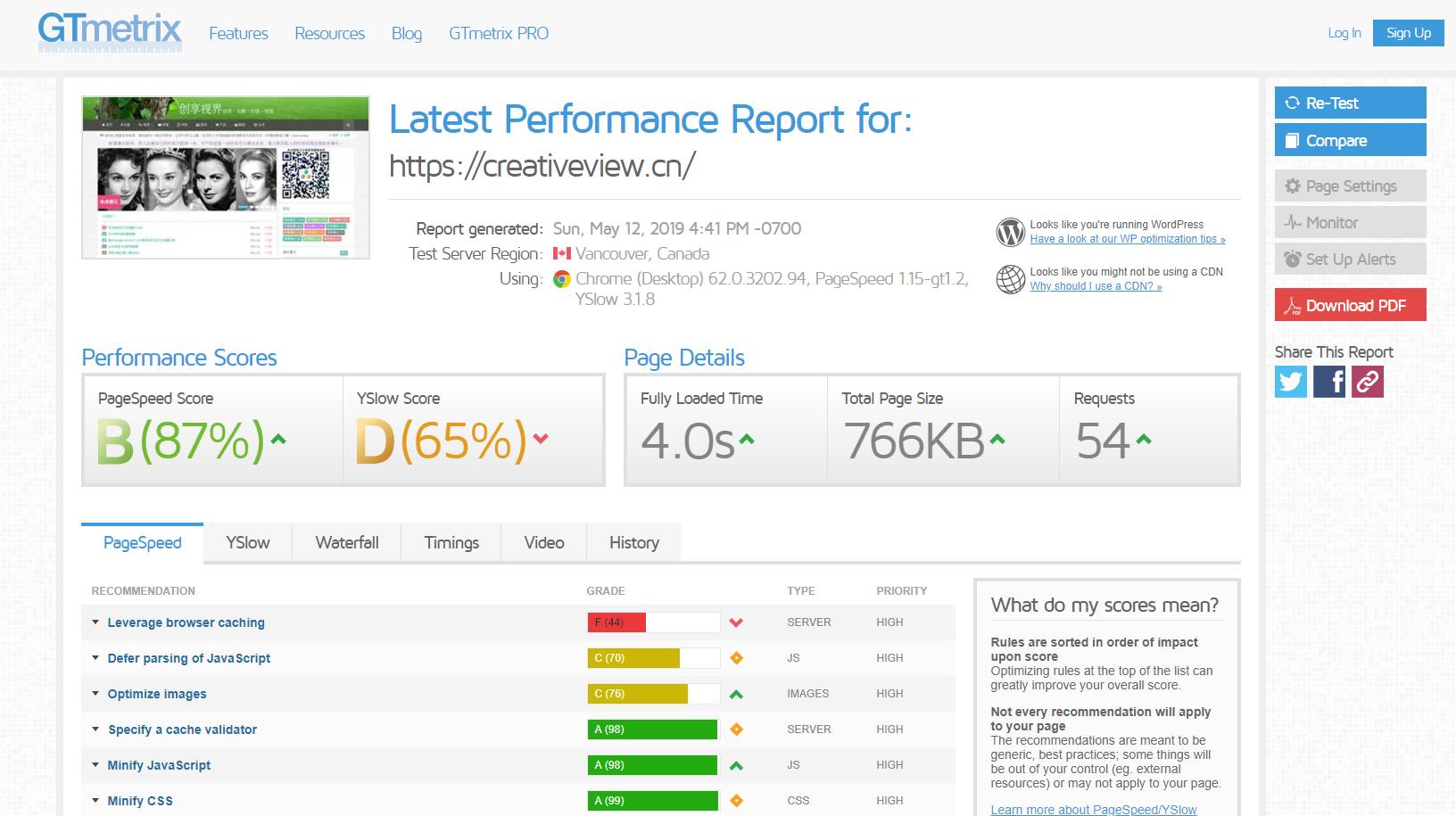The image size is (1456, 816).
Task: Open the History tab
Action: pos(634,543)
